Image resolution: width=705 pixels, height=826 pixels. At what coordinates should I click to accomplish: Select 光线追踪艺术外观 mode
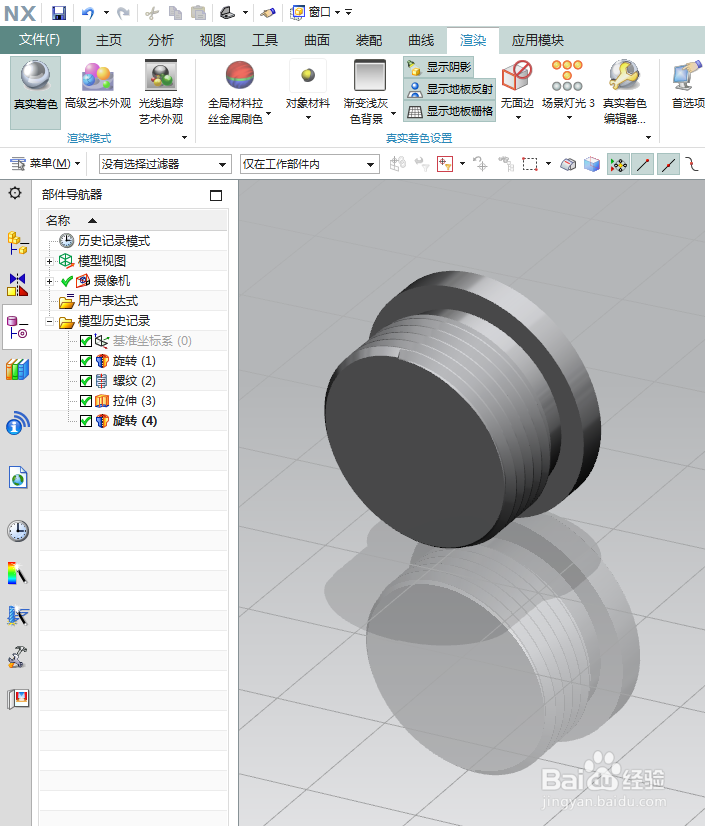(161, 93)
